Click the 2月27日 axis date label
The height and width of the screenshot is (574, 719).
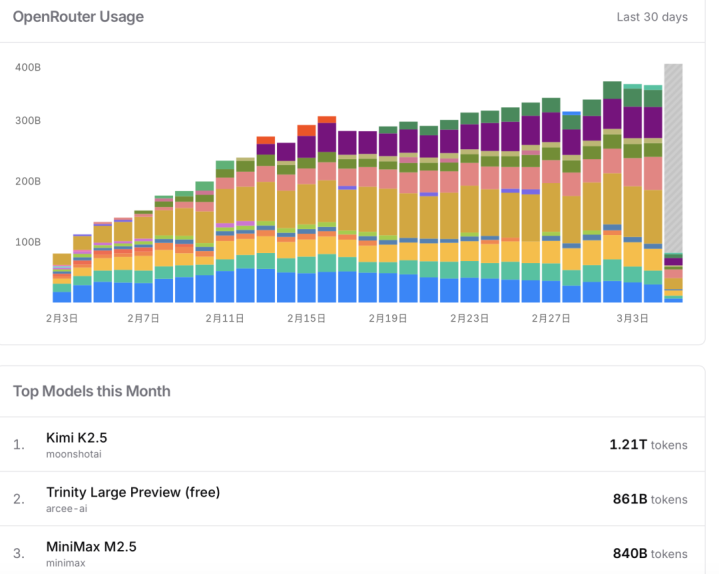(551, 318)
